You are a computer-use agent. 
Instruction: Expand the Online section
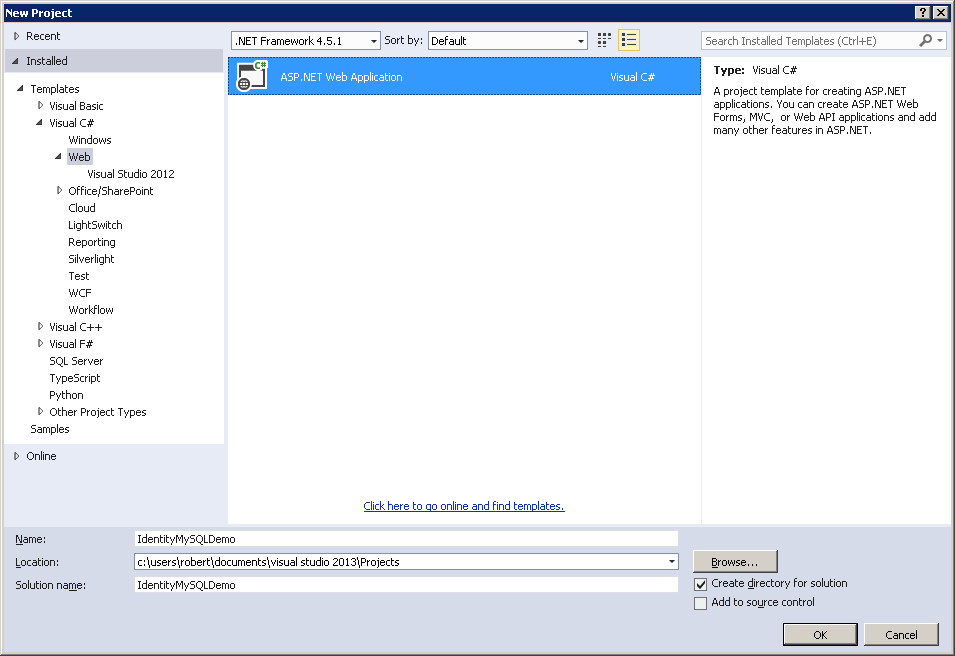pyautogui.click(x=17, y=456)
